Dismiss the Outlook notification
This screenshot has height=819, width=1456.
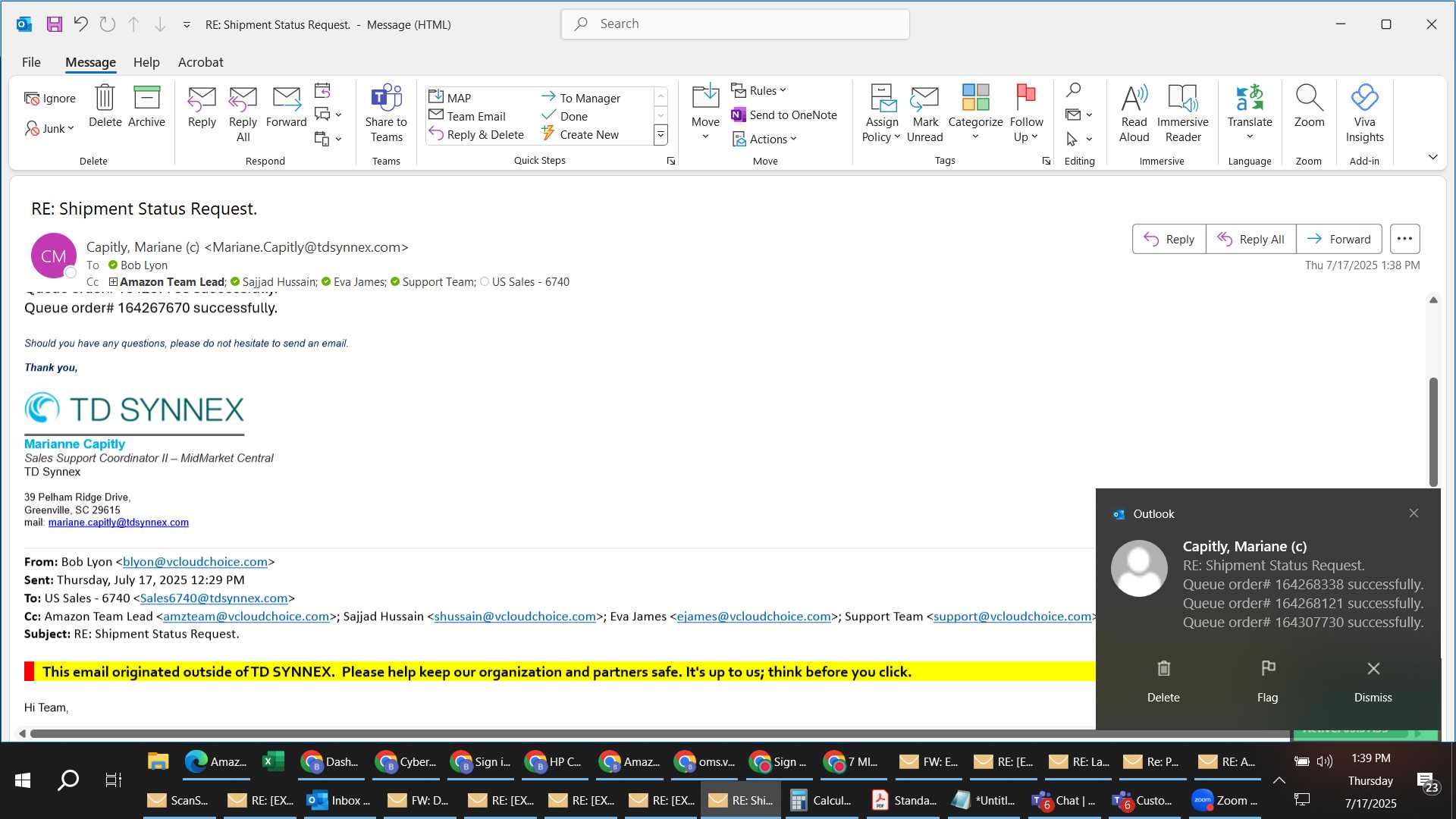(1373, 680)
